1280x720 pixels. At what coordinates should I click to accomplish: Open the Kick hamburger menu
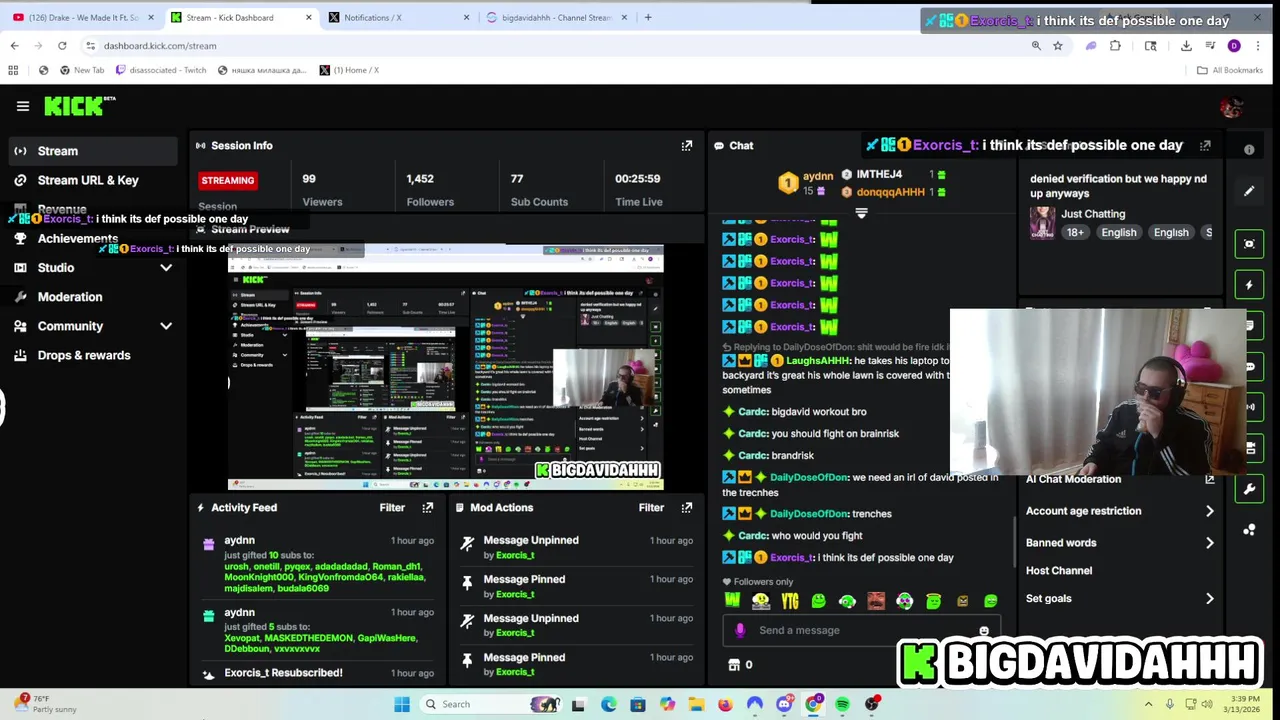point(23,106)
